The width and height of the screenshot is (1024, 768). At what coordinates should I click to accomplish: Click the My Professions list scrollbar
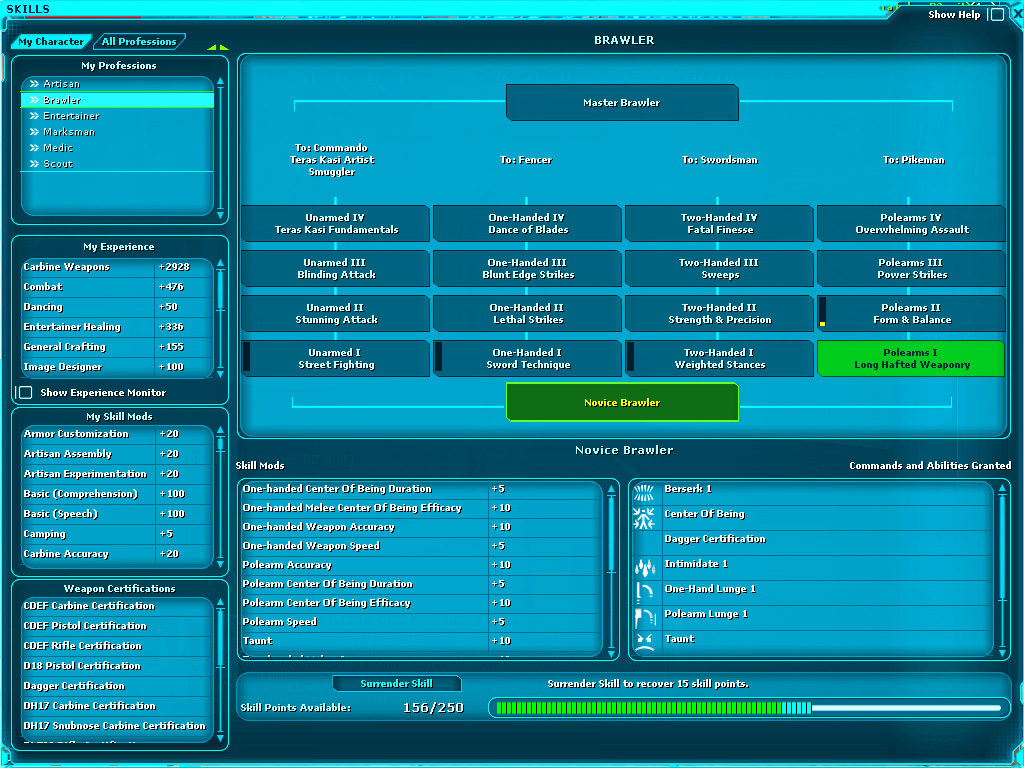tap(220, 148)
